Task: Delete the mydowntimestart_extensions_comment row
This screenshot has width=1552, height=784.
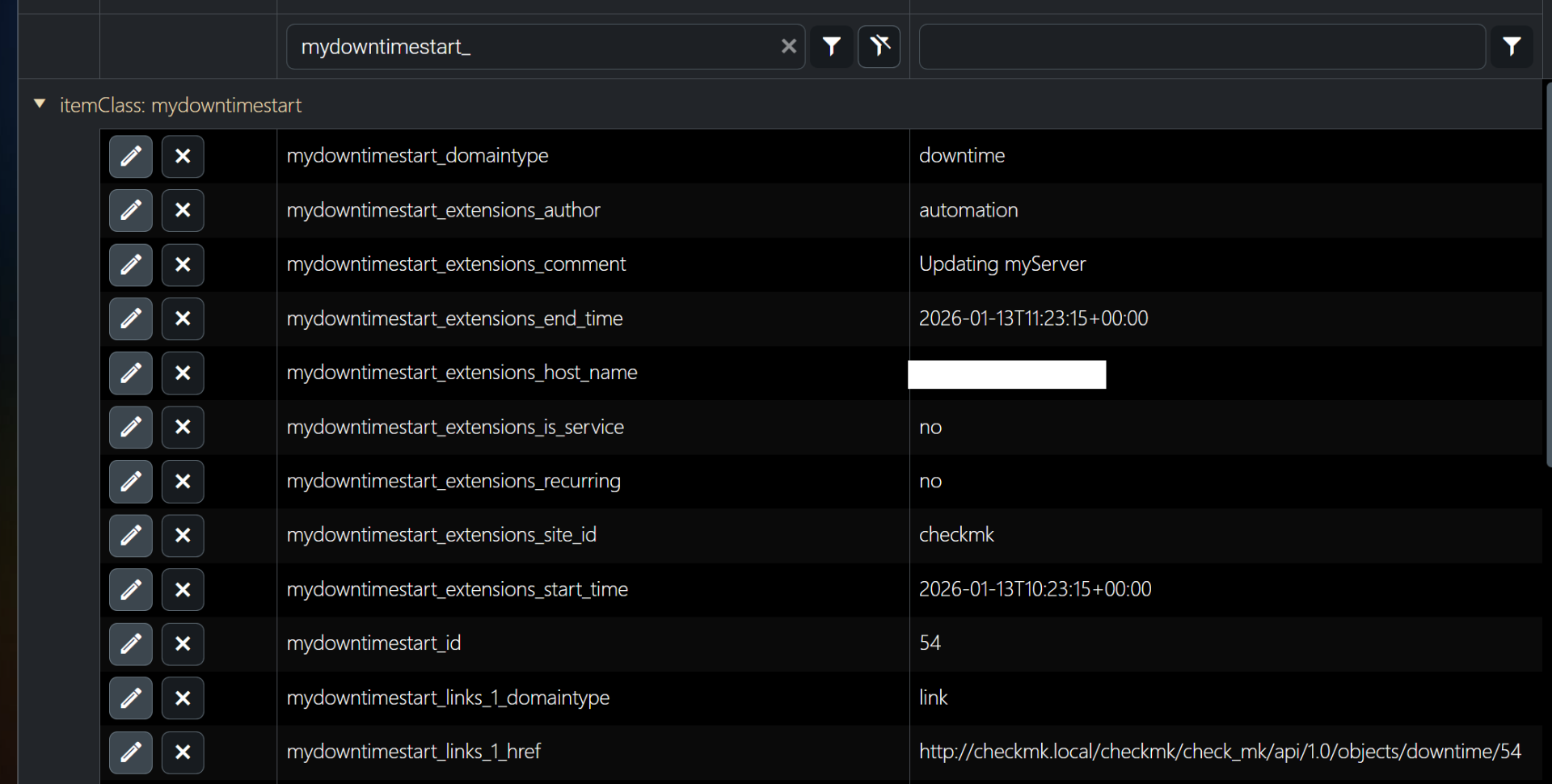Action: [183, 264]
